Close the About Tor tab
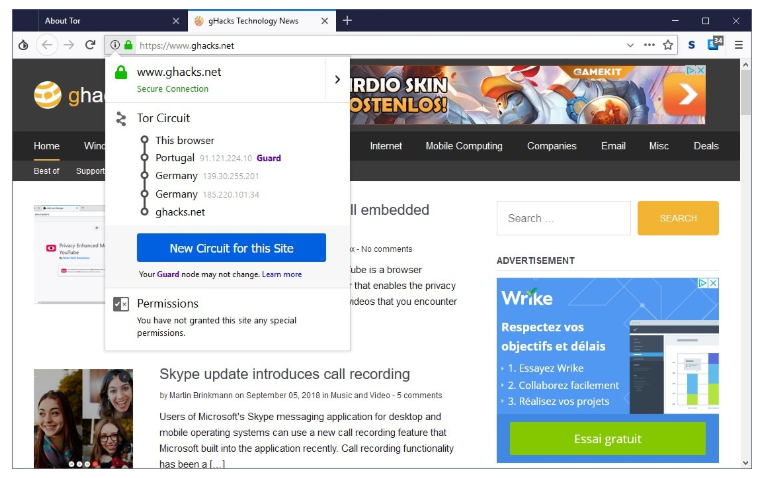This screenshot has width=760, height=478. tap(176, 21)
